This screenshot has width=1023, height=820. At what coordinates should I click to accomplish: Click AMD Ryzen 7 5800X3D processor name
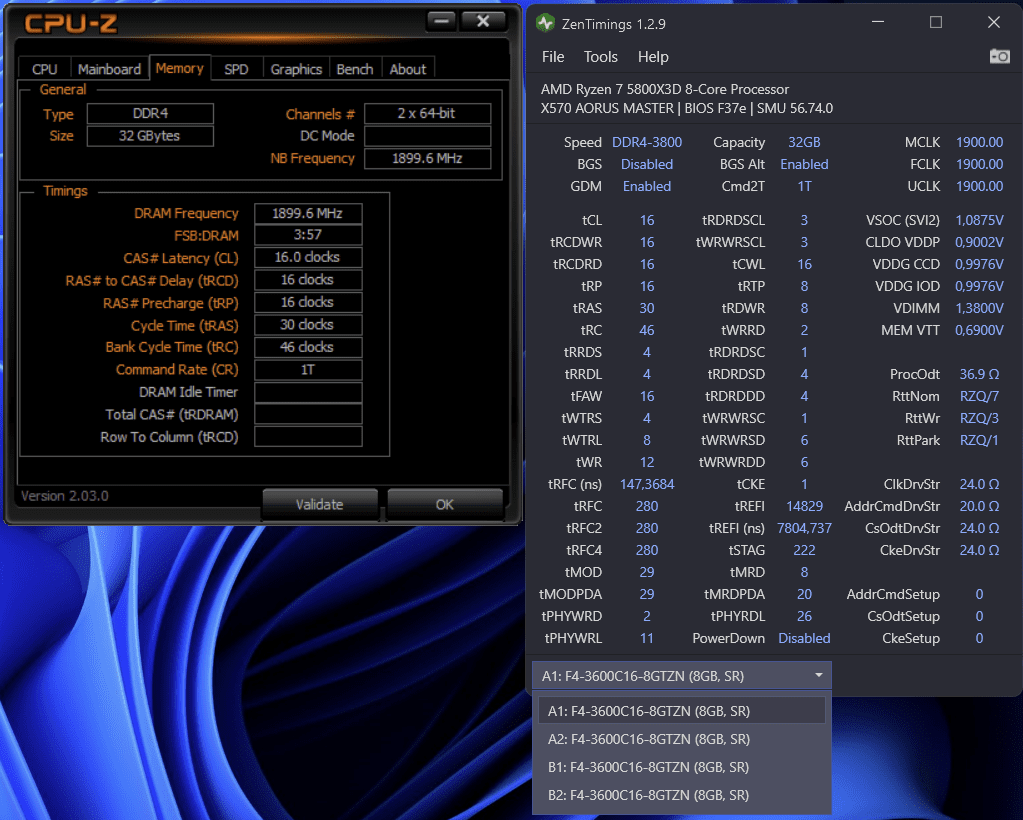click(665, 89)
